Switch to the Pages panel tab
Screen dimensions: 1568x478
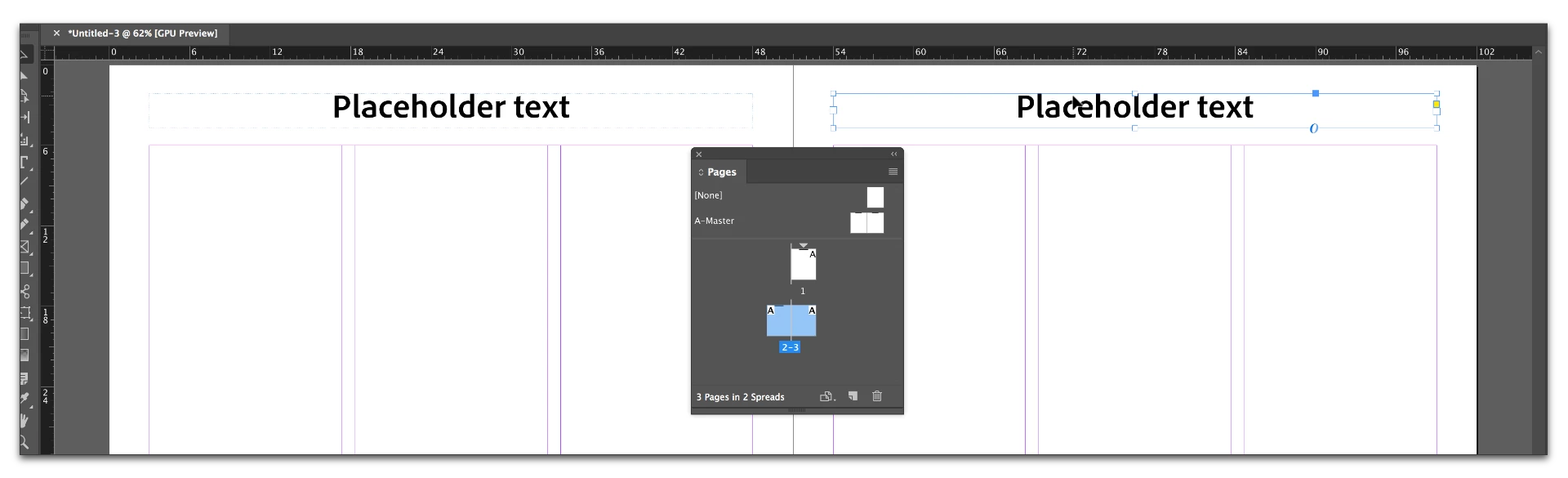coord(721,172)
